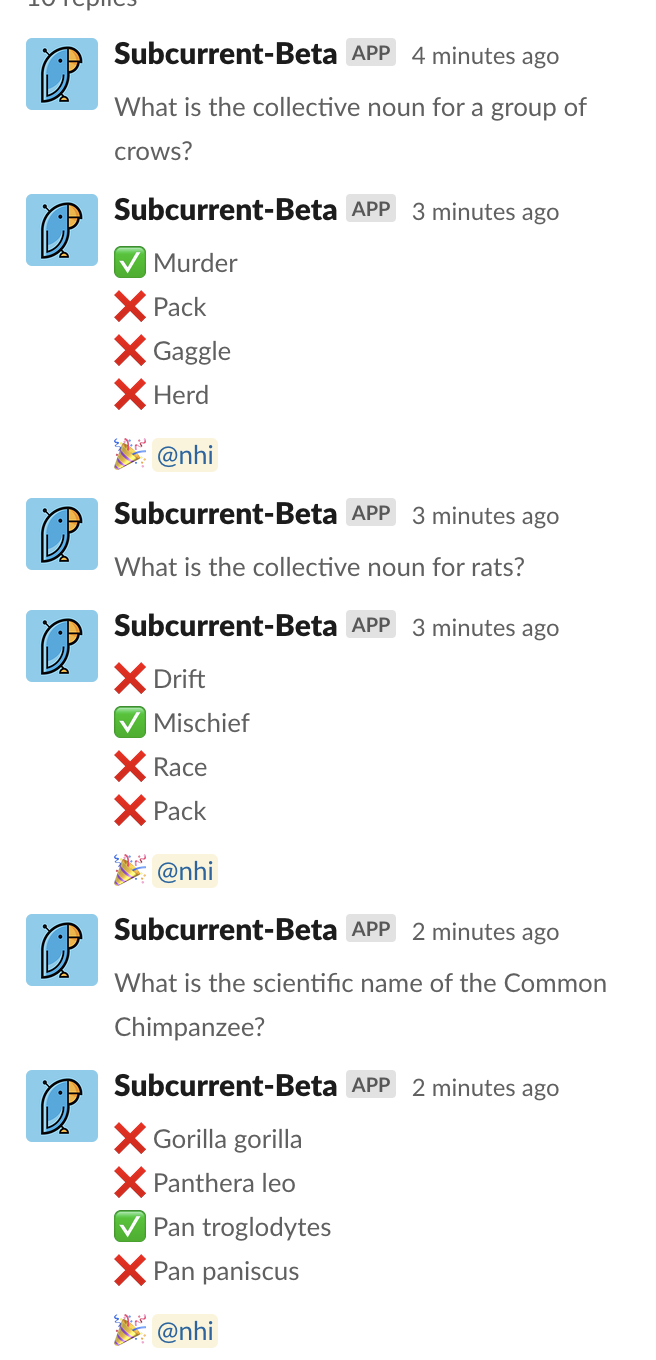The image size is (656, 1360).
Task: Click the red cross beside Panthera leo
Action: [130, 1183]
